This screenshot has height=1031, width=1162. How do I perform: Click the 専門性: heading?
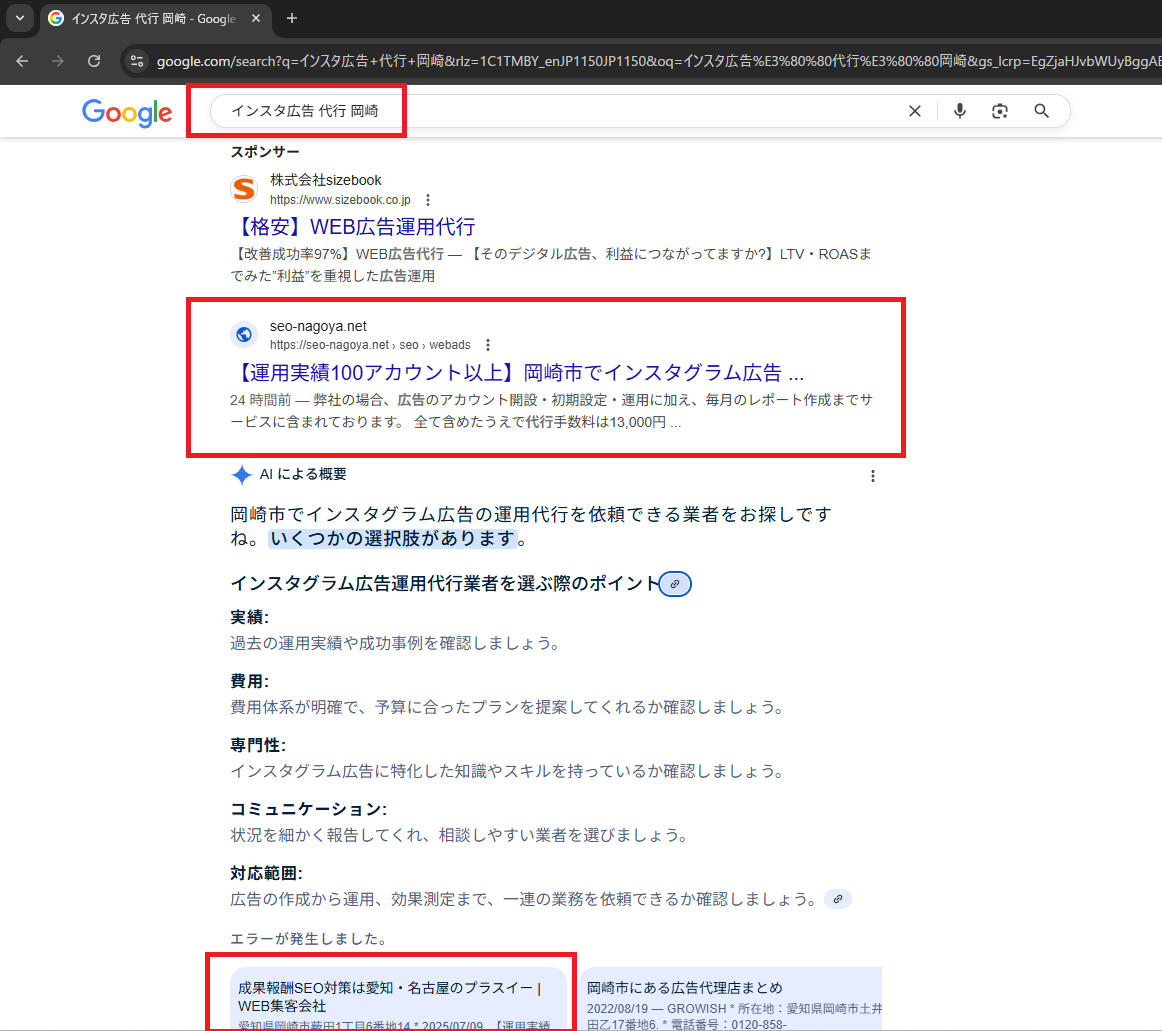coord(258,745)
